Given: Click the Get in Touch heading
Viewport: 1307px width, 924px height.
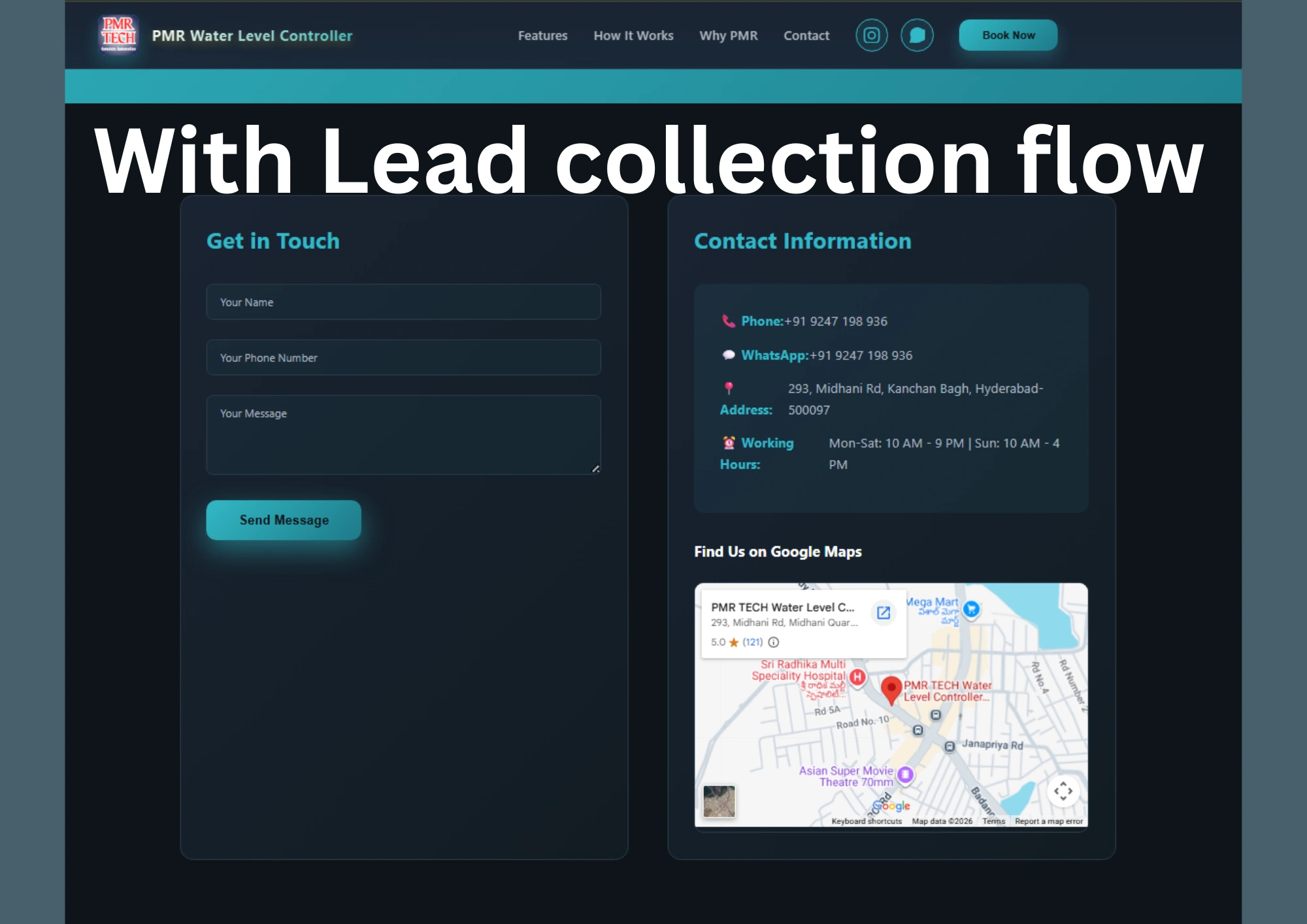Looking at the screenshot, I should pyautogui.click(x=273, y=241).
